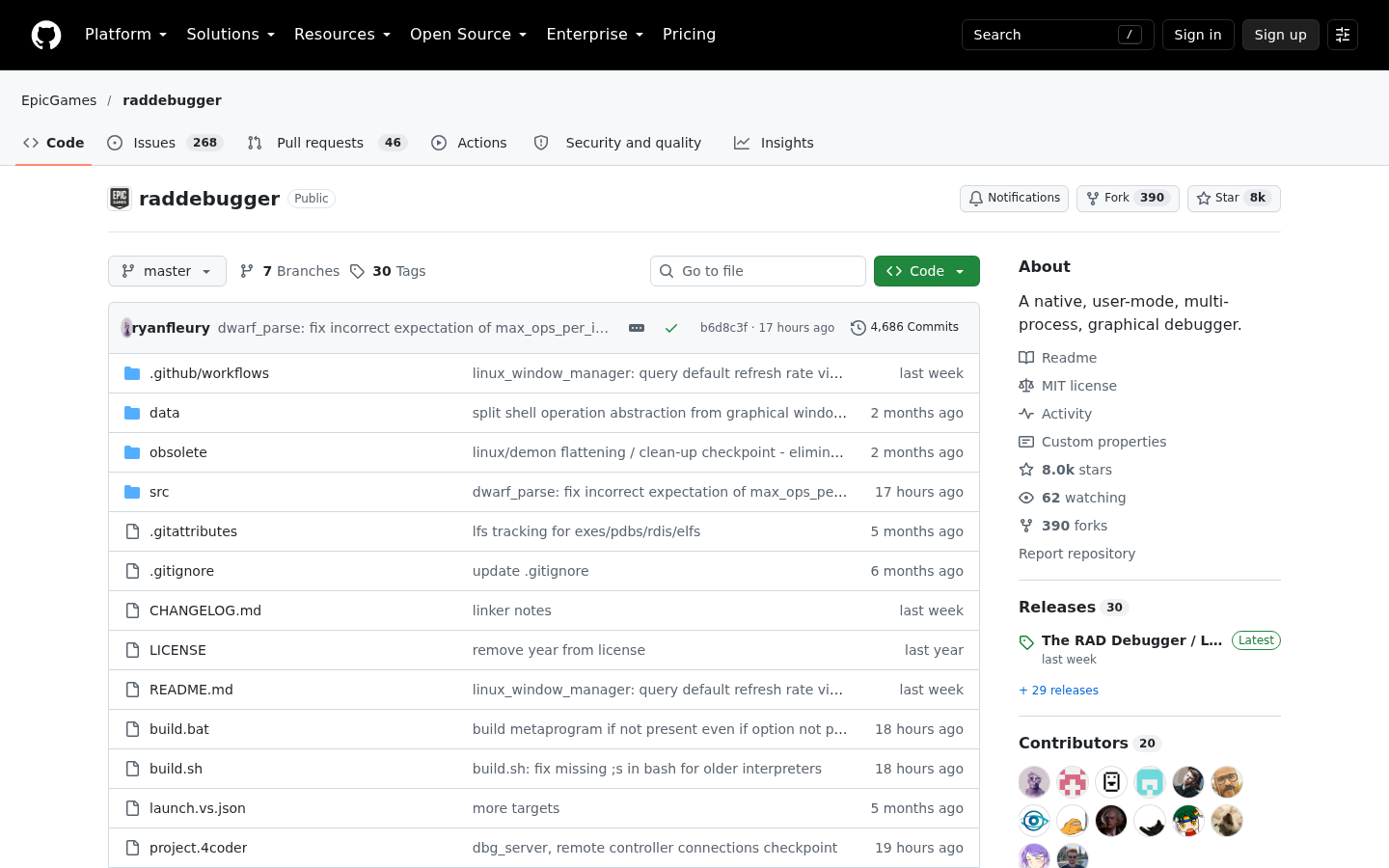
Task: Switch to the Actions tab
Action: click(469, 143)
